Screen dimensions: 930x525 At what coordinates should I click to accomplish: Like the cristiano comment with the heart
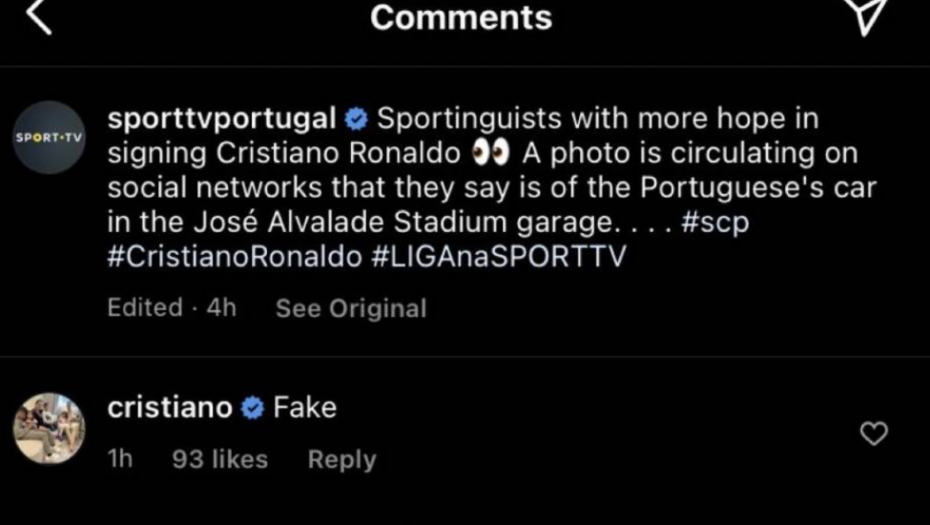coord(874,433)
